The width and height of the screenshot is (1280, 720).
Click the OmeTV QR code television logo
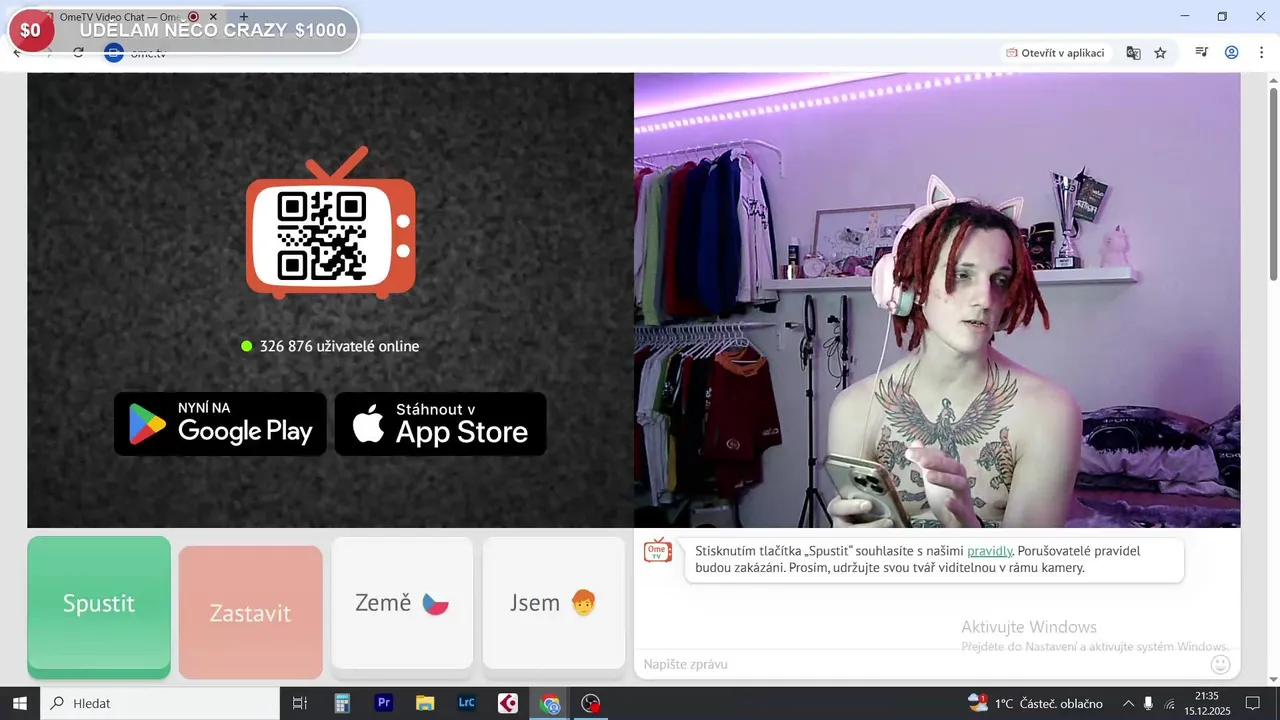[331, 225]
